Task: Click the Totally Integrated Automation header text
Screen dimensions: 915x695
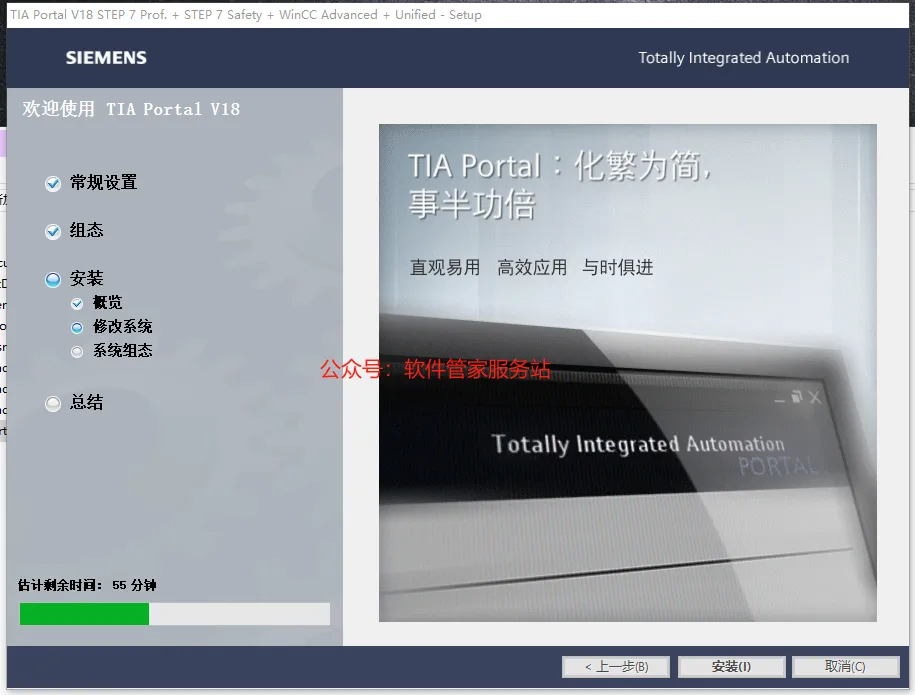Action: 743,58
